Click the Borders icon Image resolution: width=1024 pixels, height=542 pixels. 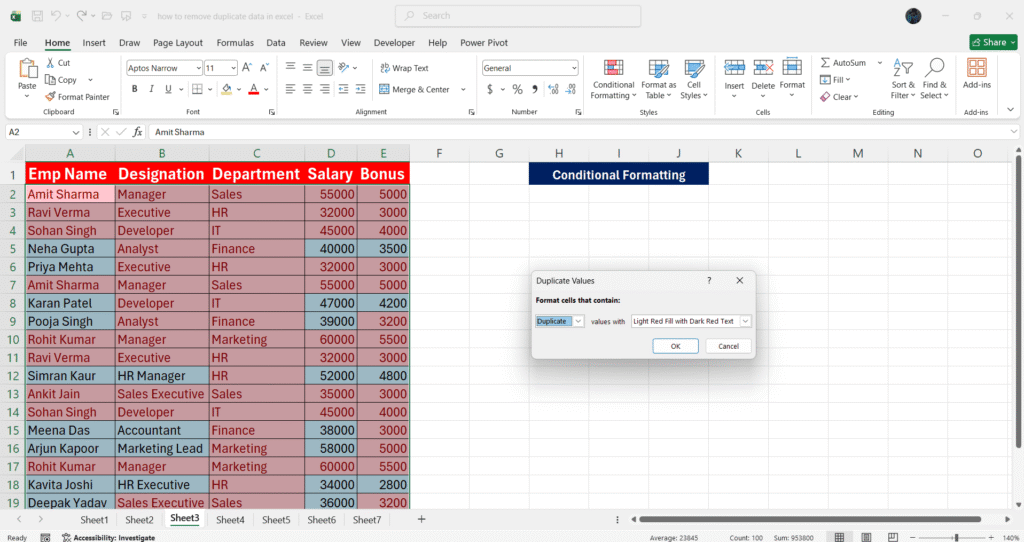click(x=197, y=89)
